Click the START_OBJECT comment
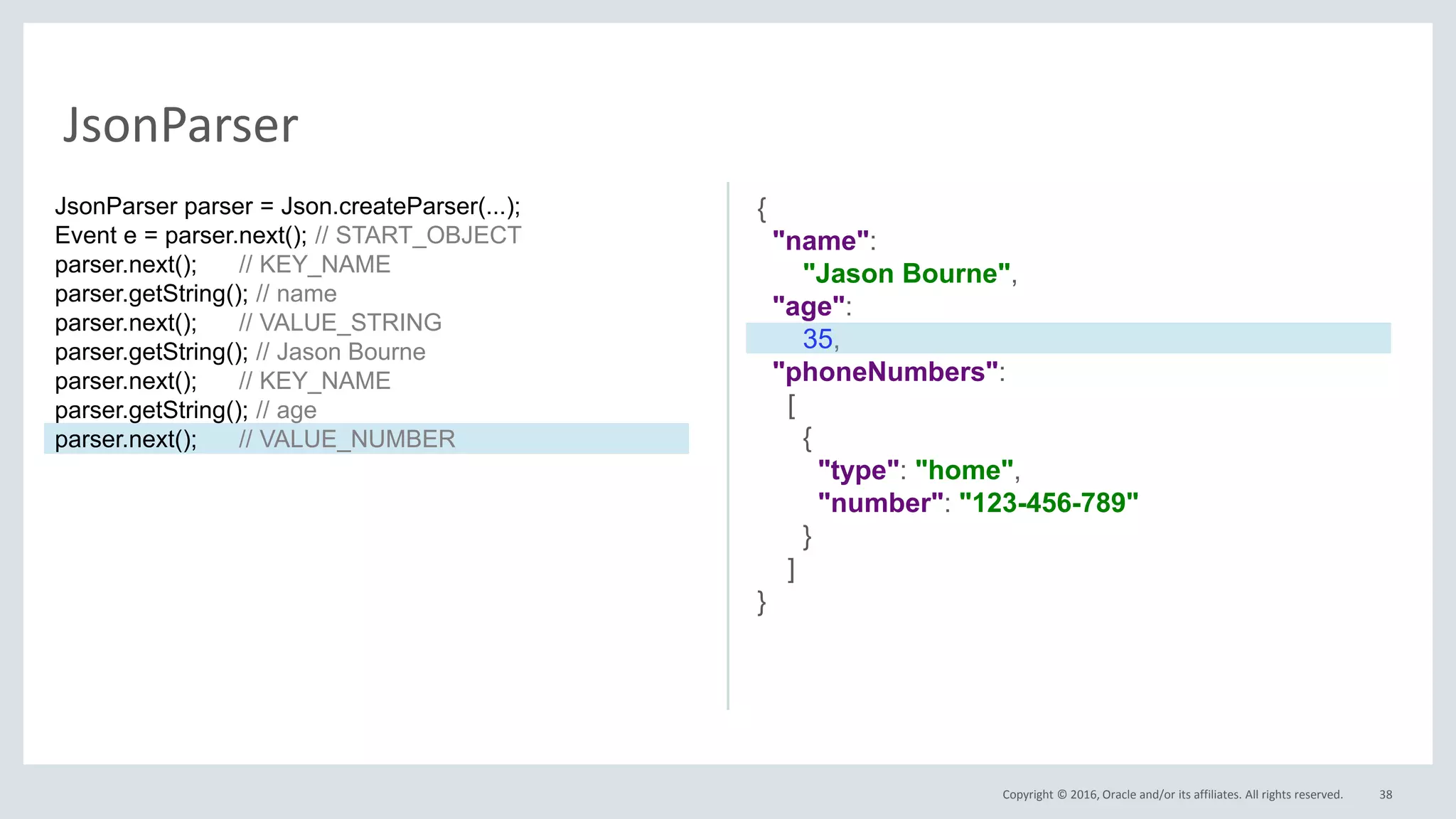1456x819 pixels. click(x=418, y=235)
